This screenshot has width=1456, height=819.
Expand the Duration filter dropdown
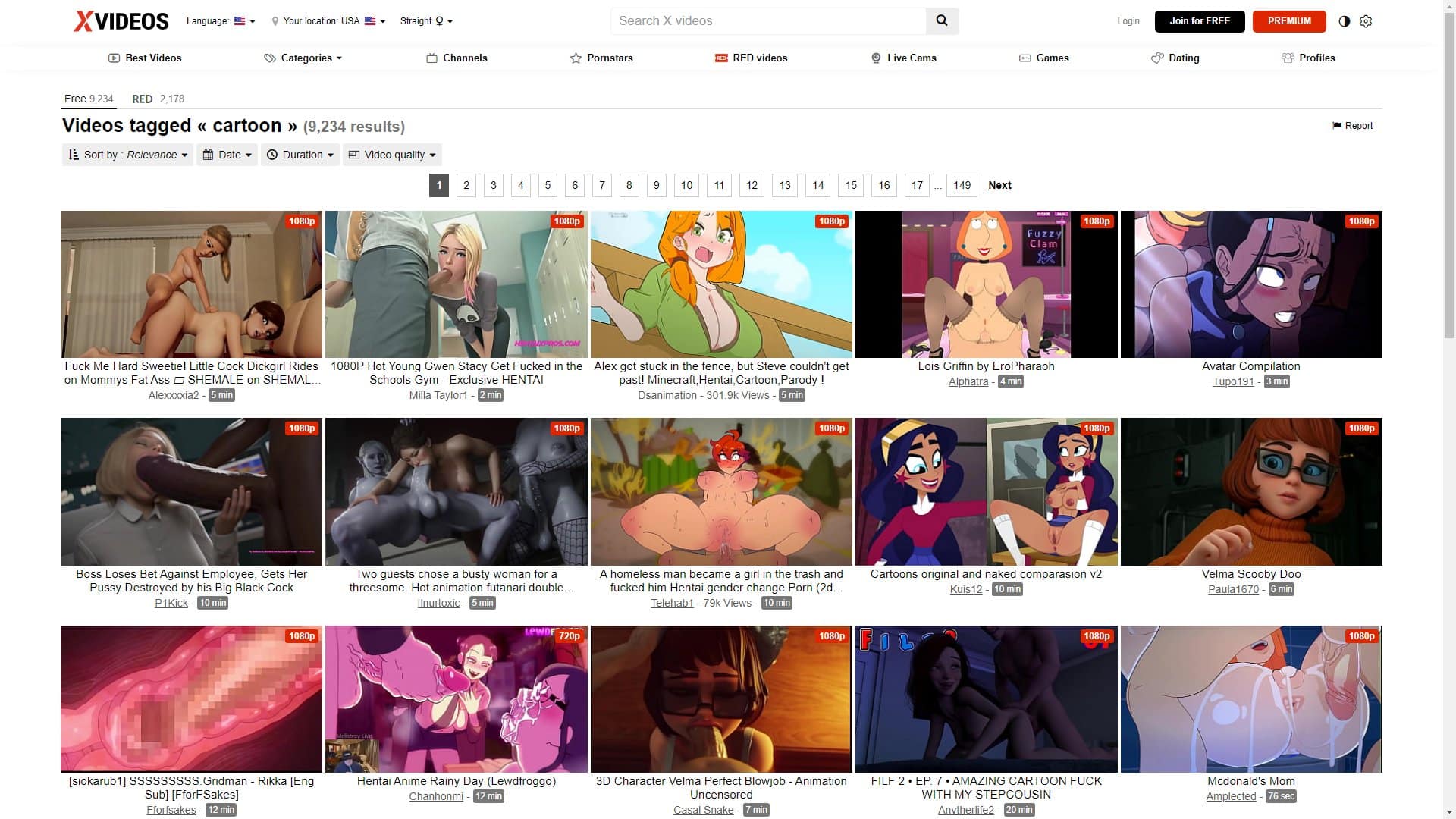300,155
